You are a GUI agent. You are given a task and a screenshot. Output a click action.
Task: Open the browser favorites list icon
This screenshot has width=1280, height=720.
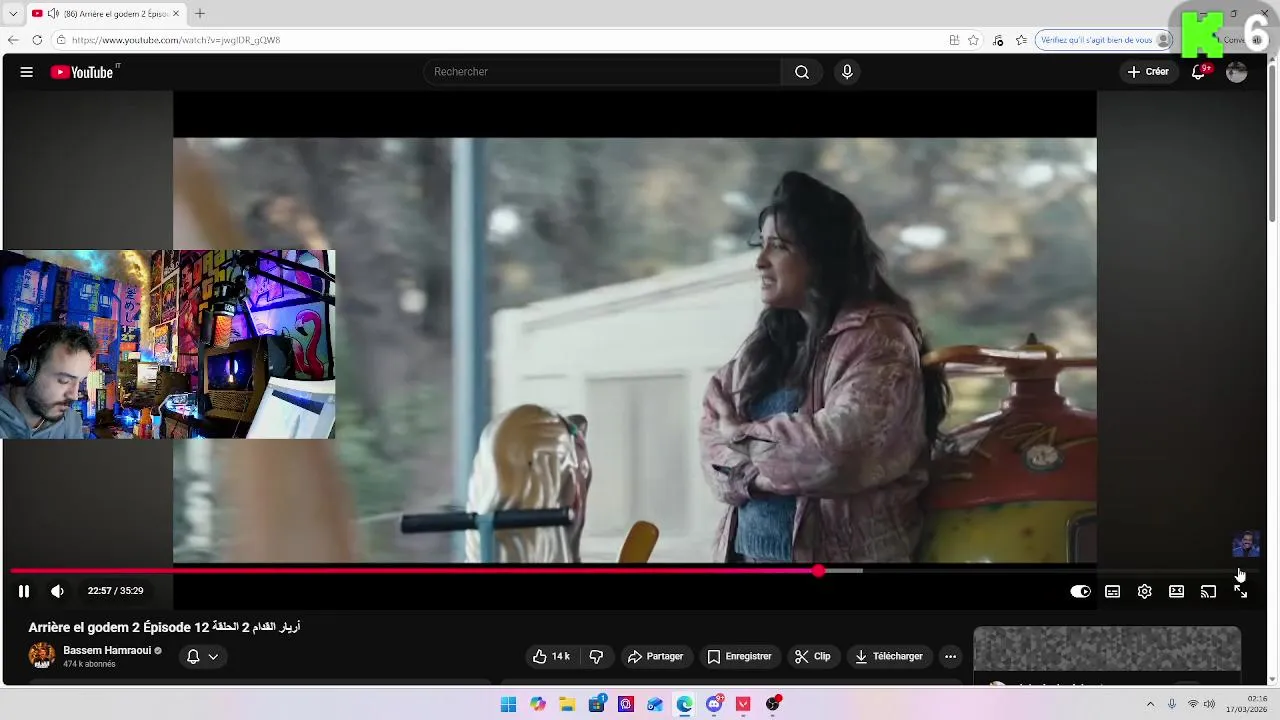(1021, 40)
